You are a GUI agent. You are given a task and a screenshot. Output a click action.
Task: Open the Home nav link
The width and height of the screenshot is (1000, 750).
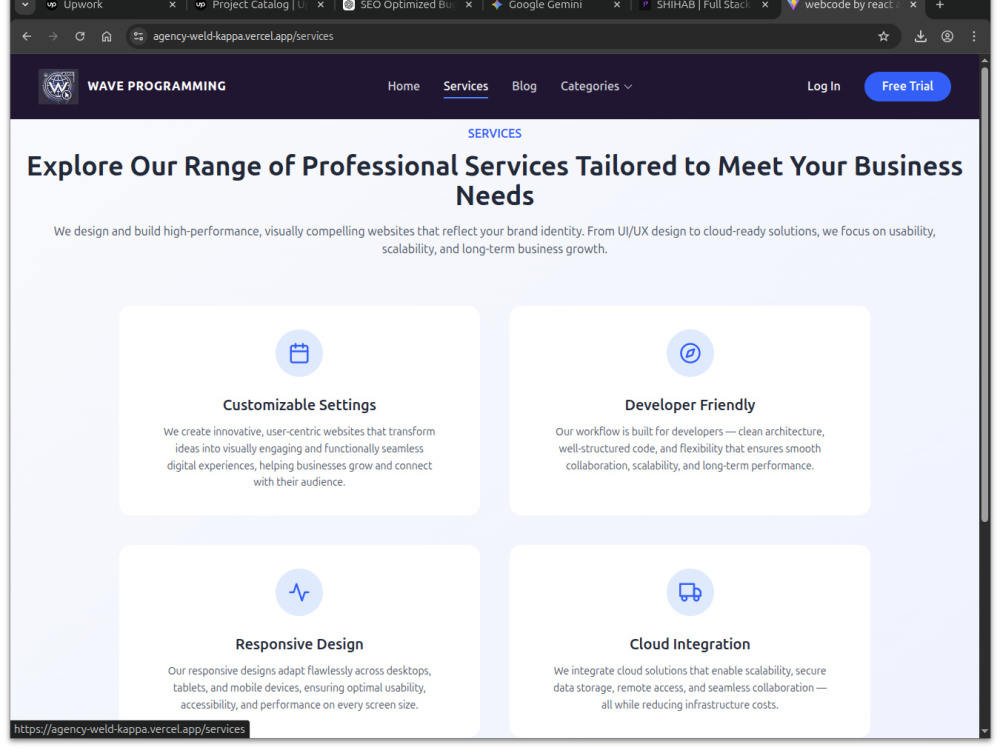(404, 86)
